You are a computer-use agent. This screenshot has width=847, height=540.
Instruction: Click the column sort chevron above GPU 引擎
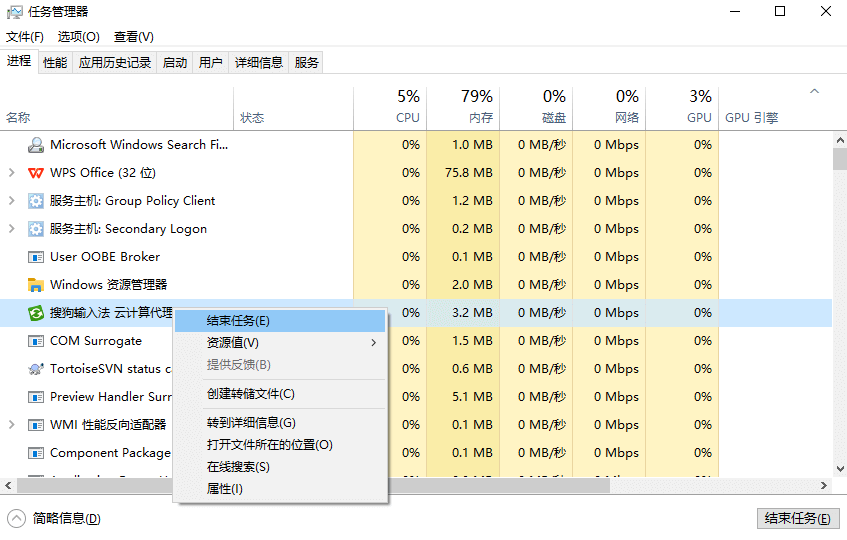(814, 91)
